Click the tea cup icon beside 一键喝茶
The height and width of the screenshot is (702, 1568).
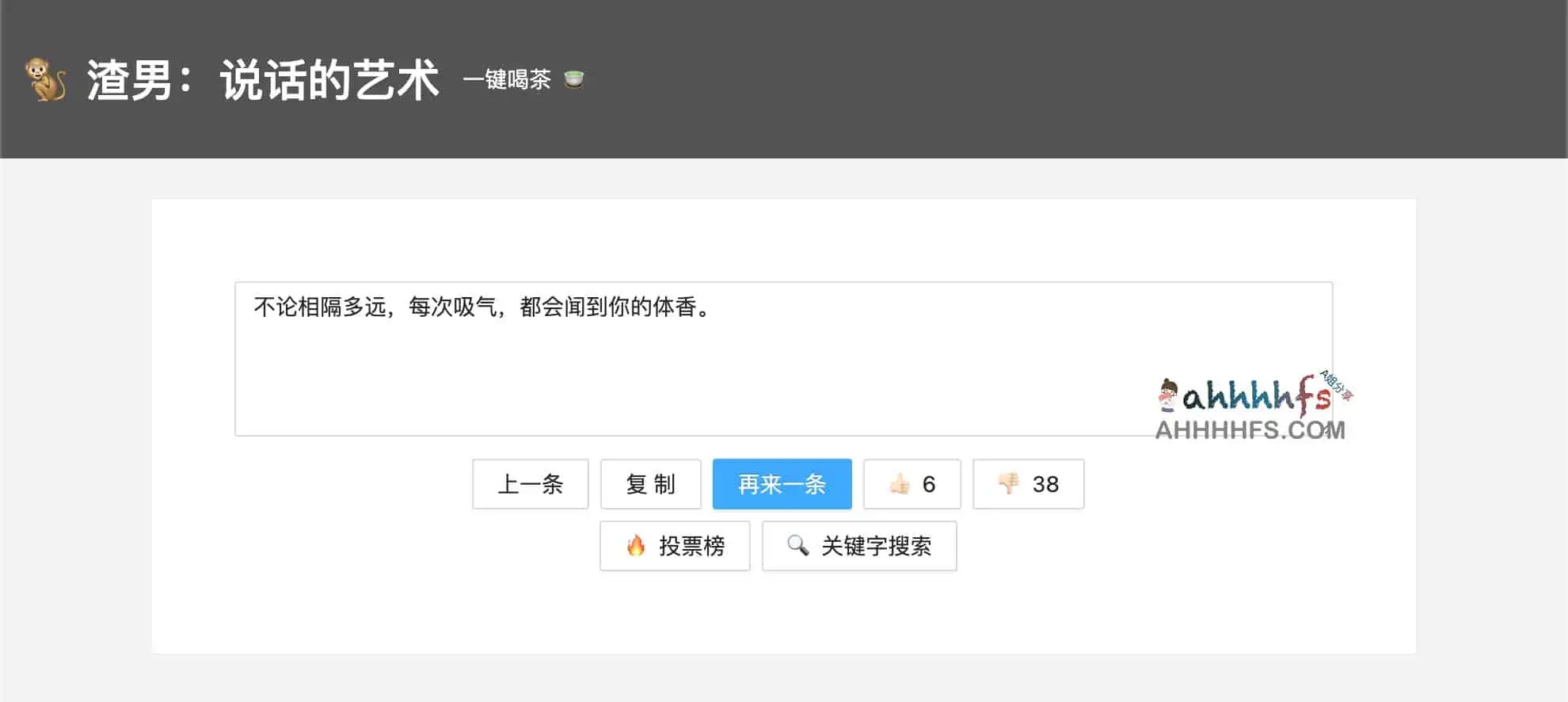pyautogui.click(x=574, y=79)
